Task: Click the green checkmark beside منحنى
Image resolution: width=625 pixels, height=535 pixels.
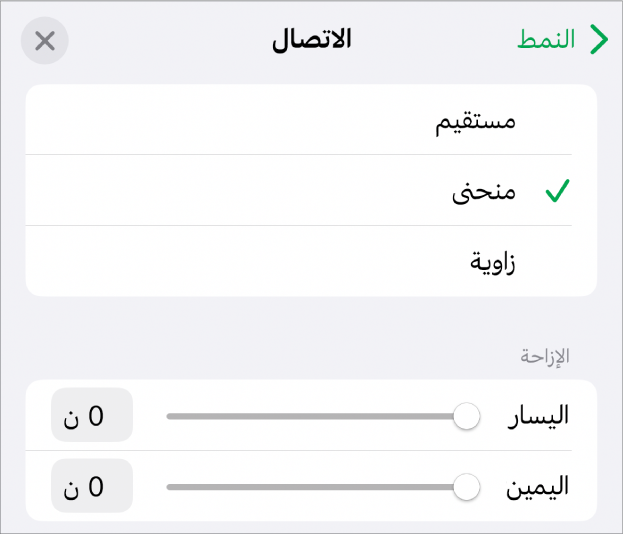Action: (557, 192)
